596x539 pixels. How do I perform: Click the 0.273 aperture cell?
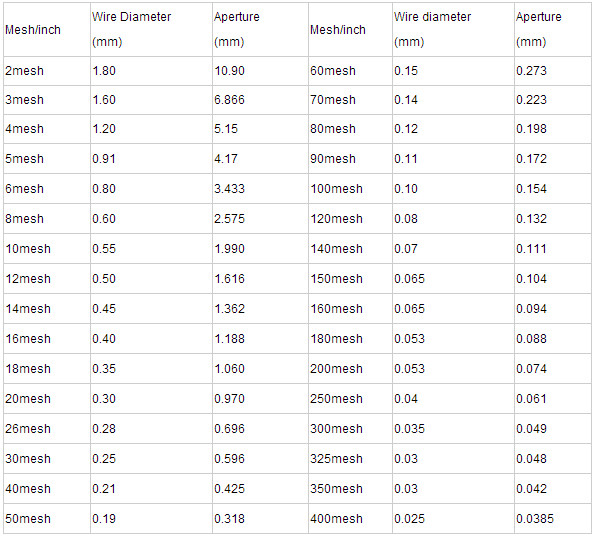(531, 71)
